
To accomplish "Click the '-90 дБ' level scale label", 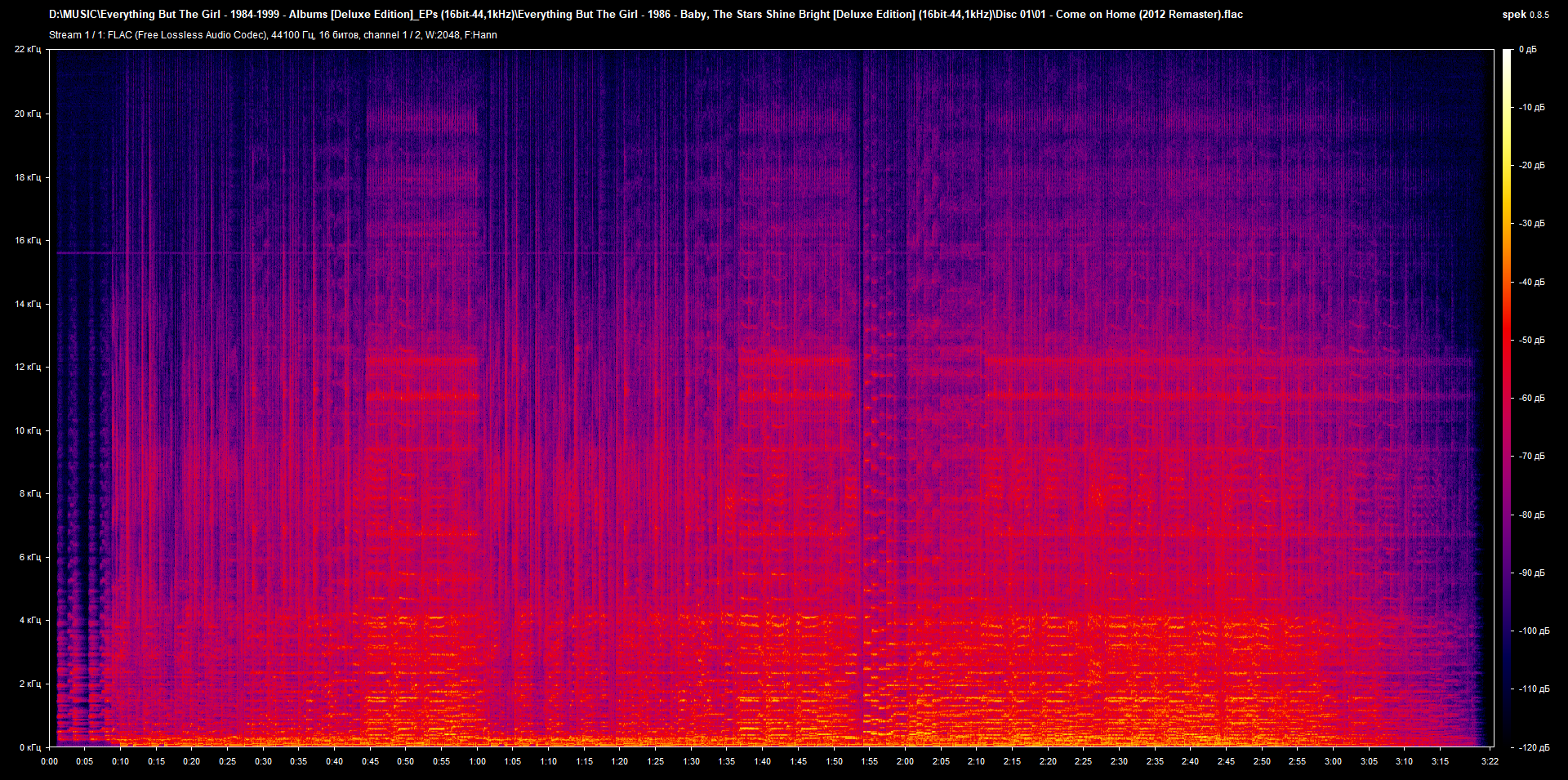I will [x=1531, y=573].
